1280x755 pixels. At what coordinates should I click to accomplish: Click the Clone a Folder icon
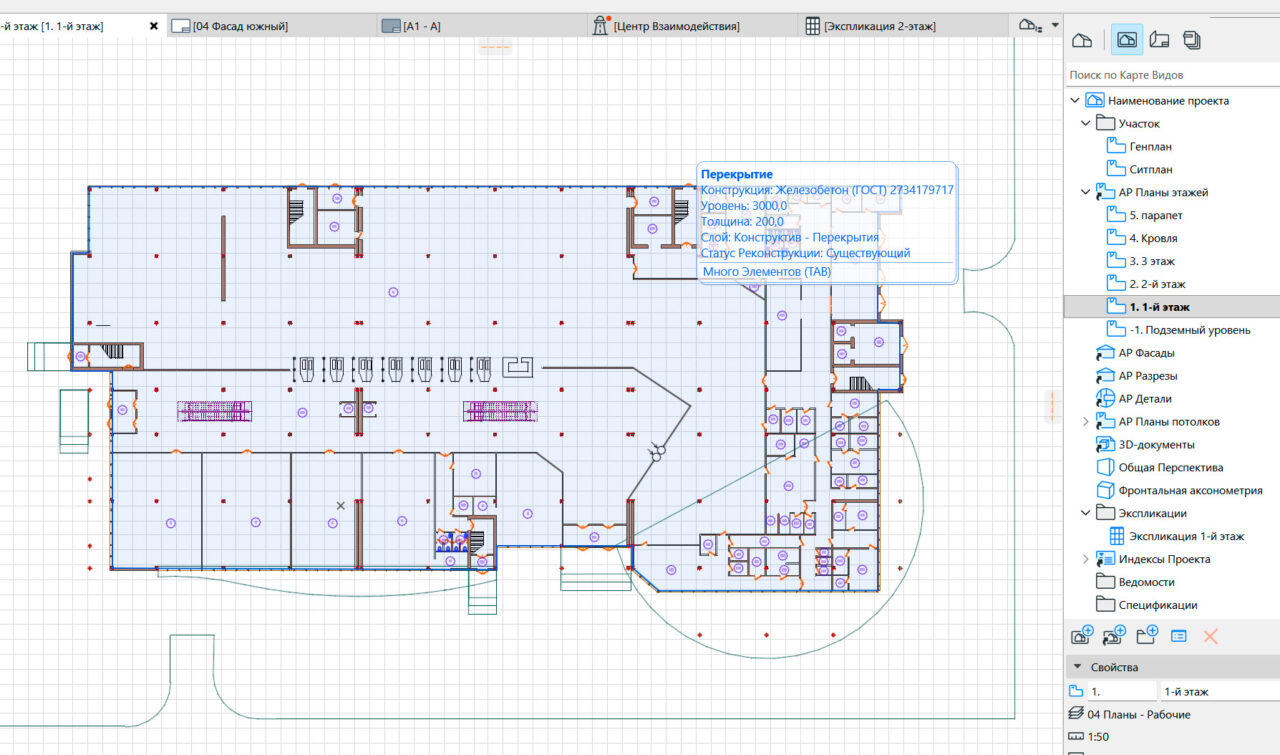point(1115,635)
